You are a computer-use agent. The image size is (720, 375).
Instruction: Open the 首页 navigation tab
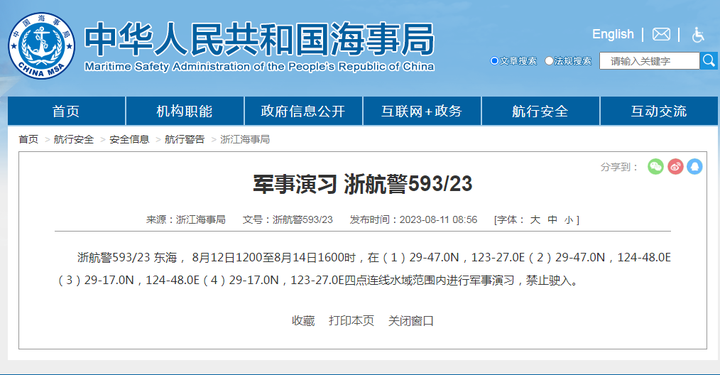pyautogui.click(x=66, y=111)
